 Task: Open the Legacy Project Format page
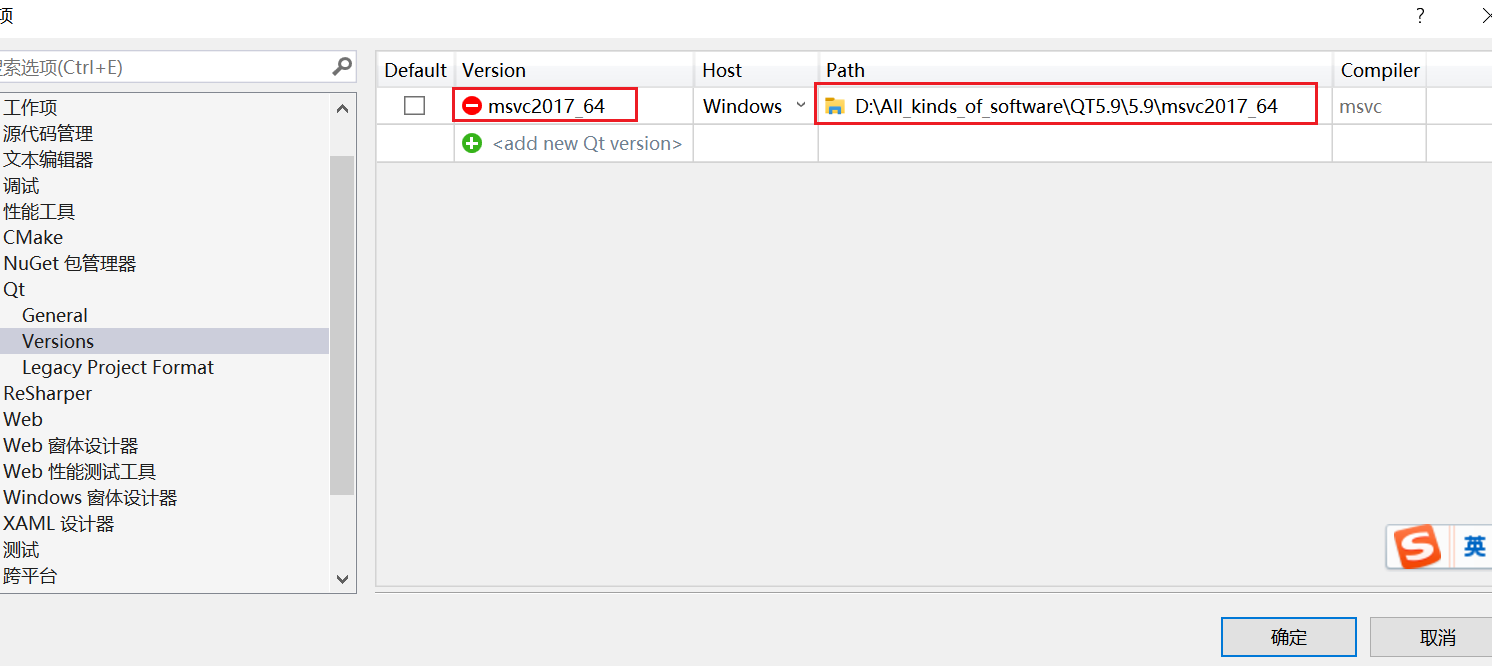pos(118,366)
